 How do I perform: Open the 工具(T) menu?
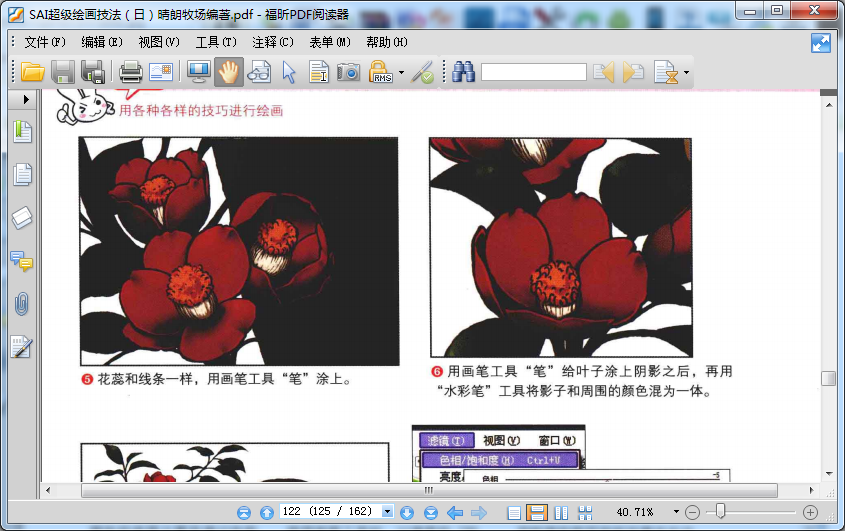coord(216,42)
